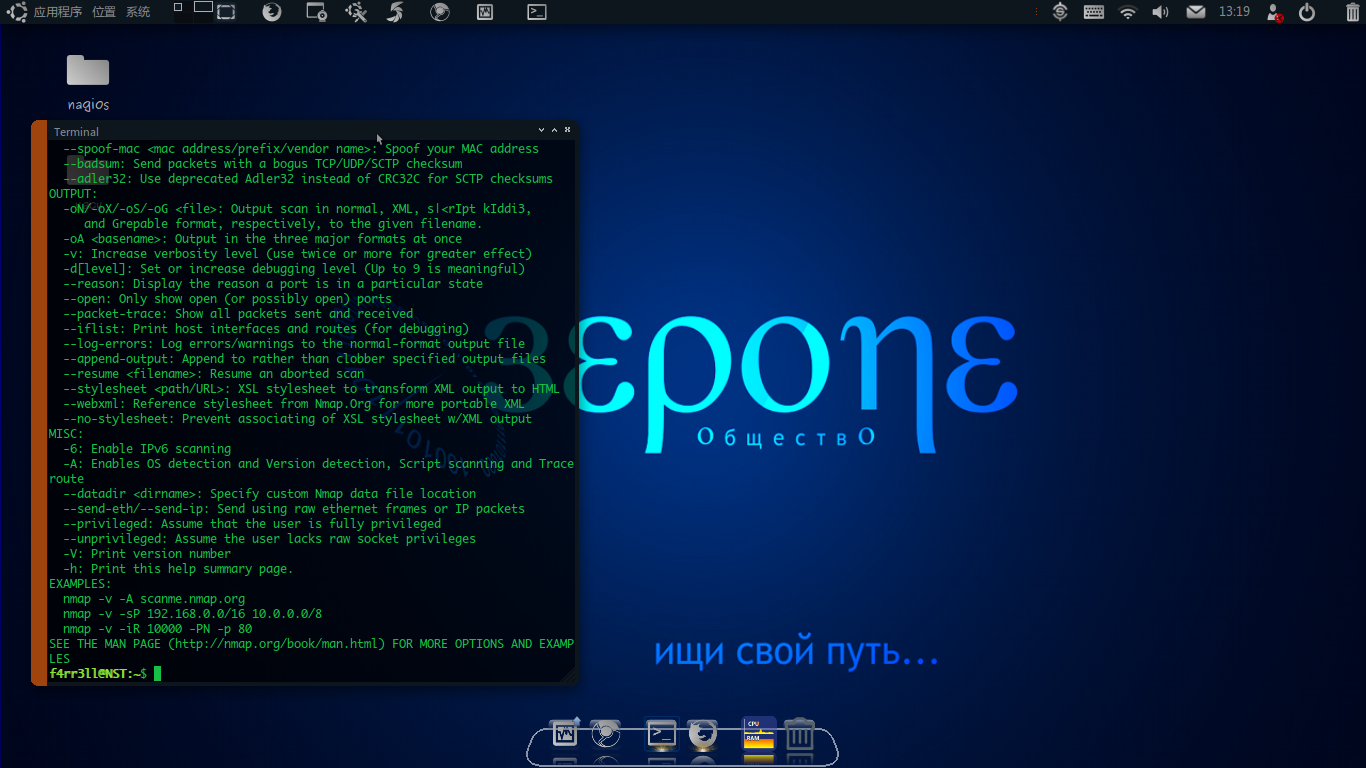Click the screenshot frame icon in top panel
Viewport: 1366px width, 768px height.
(x=226, y=12)
